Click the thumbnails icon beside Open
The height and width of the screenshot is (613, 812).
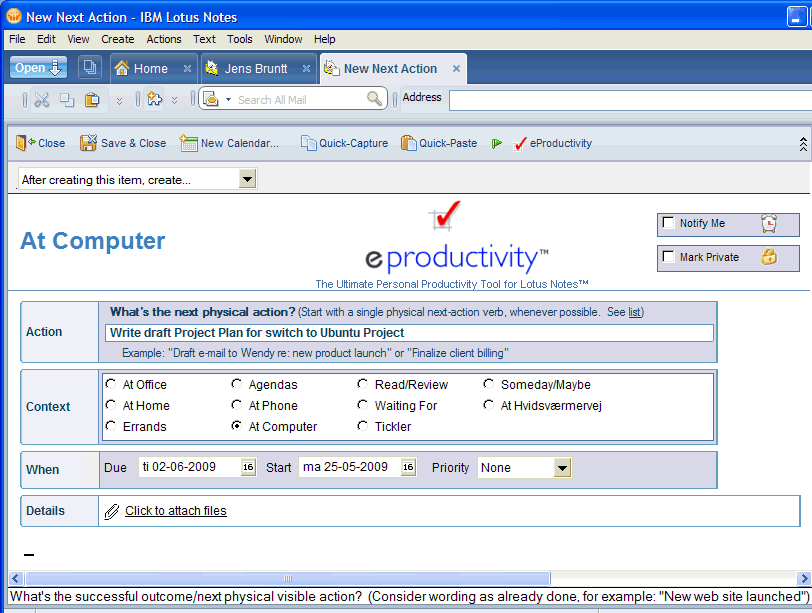pyautogui.click(x=90, y=67)
